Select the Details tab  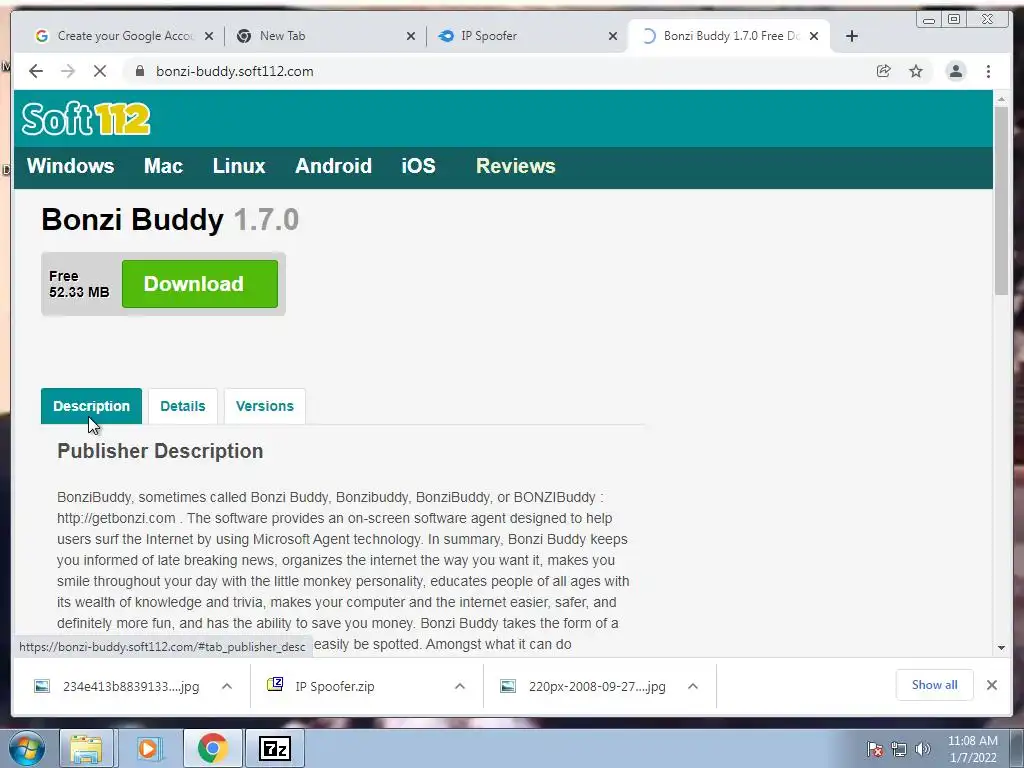click(x=183, y=406)
